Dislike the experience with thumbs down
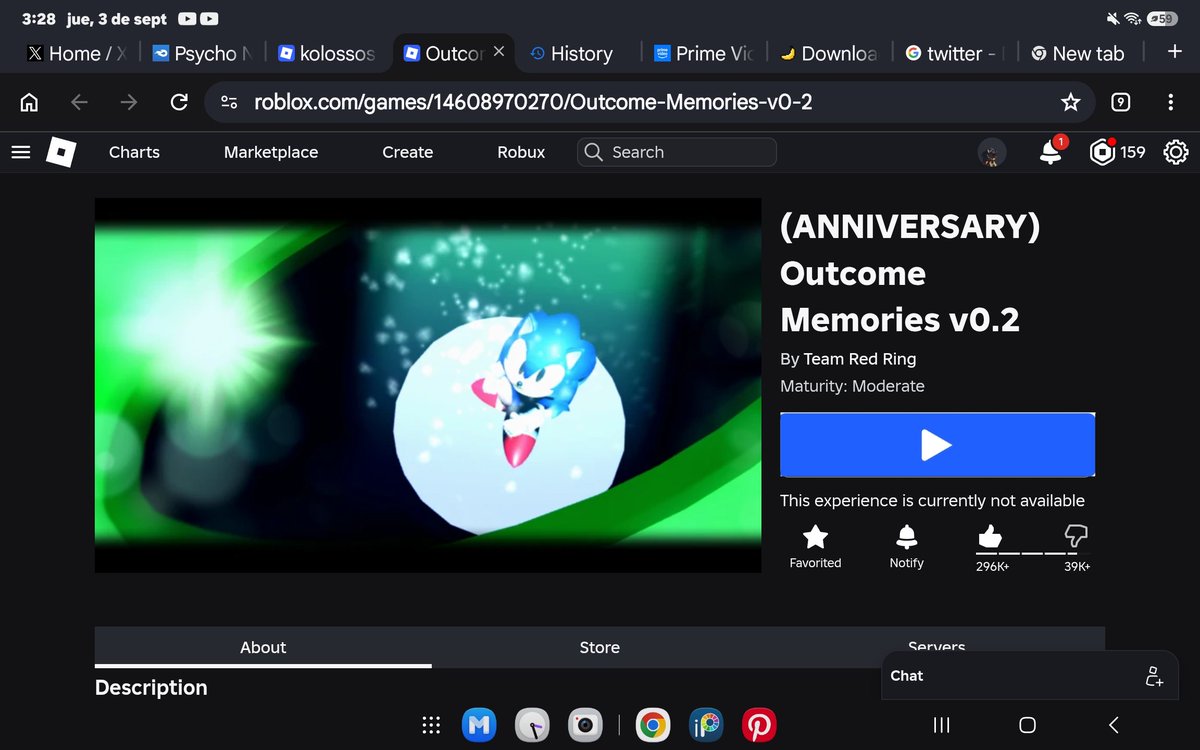Image resolution: width=1200 pixels, height=750 pixels. [1077, 536]
